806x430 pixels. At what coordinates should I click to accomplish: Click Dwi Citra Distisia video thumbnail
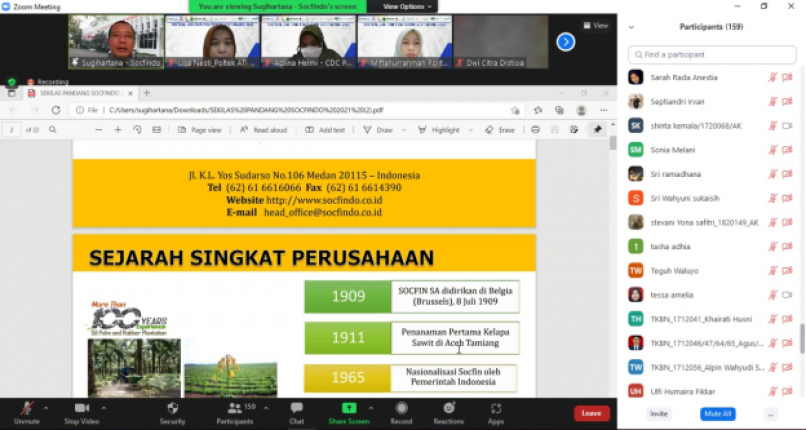501,42
